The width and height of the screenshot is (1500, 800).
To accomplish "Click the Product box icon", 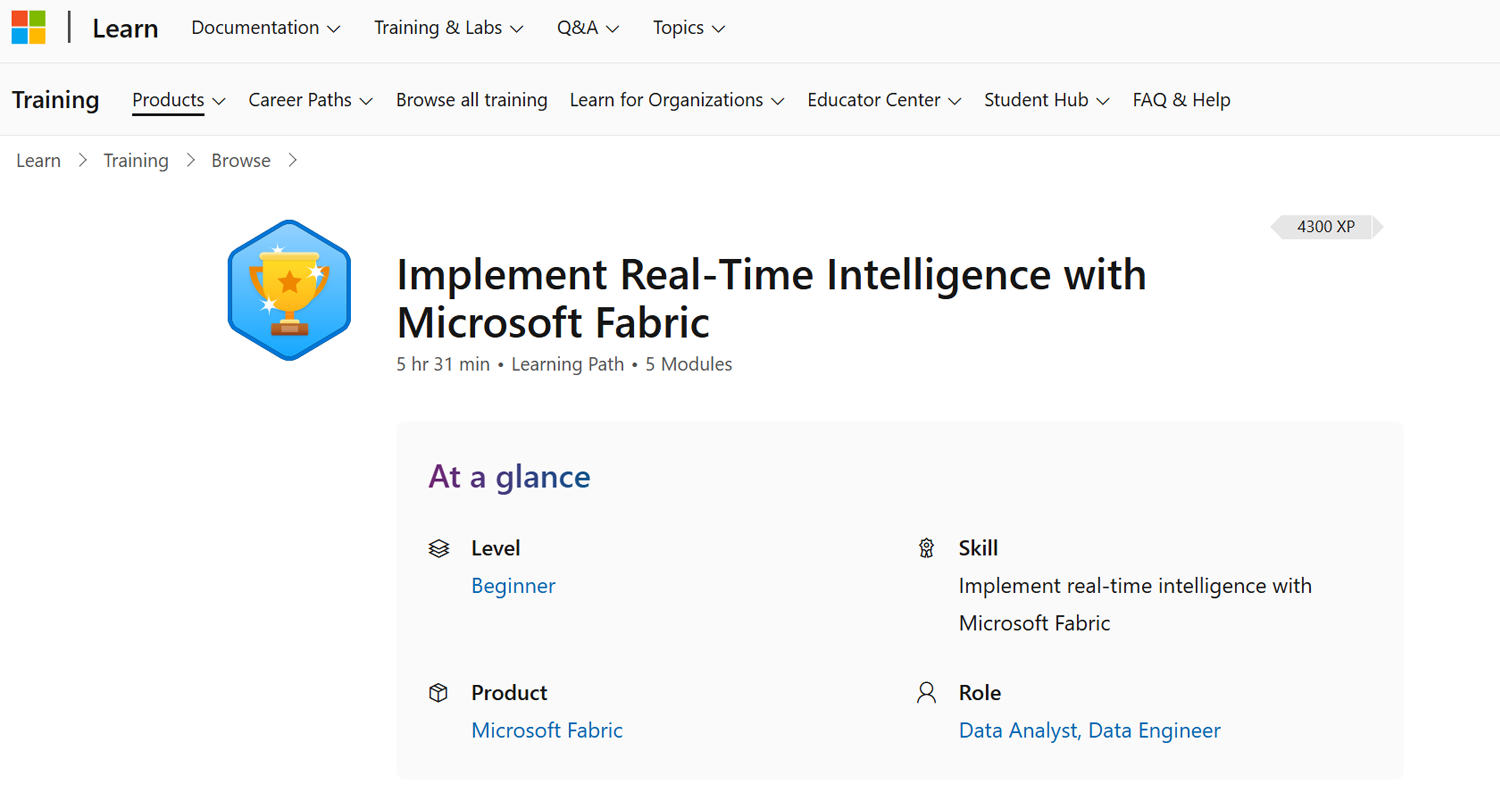I will click(438, 693).
